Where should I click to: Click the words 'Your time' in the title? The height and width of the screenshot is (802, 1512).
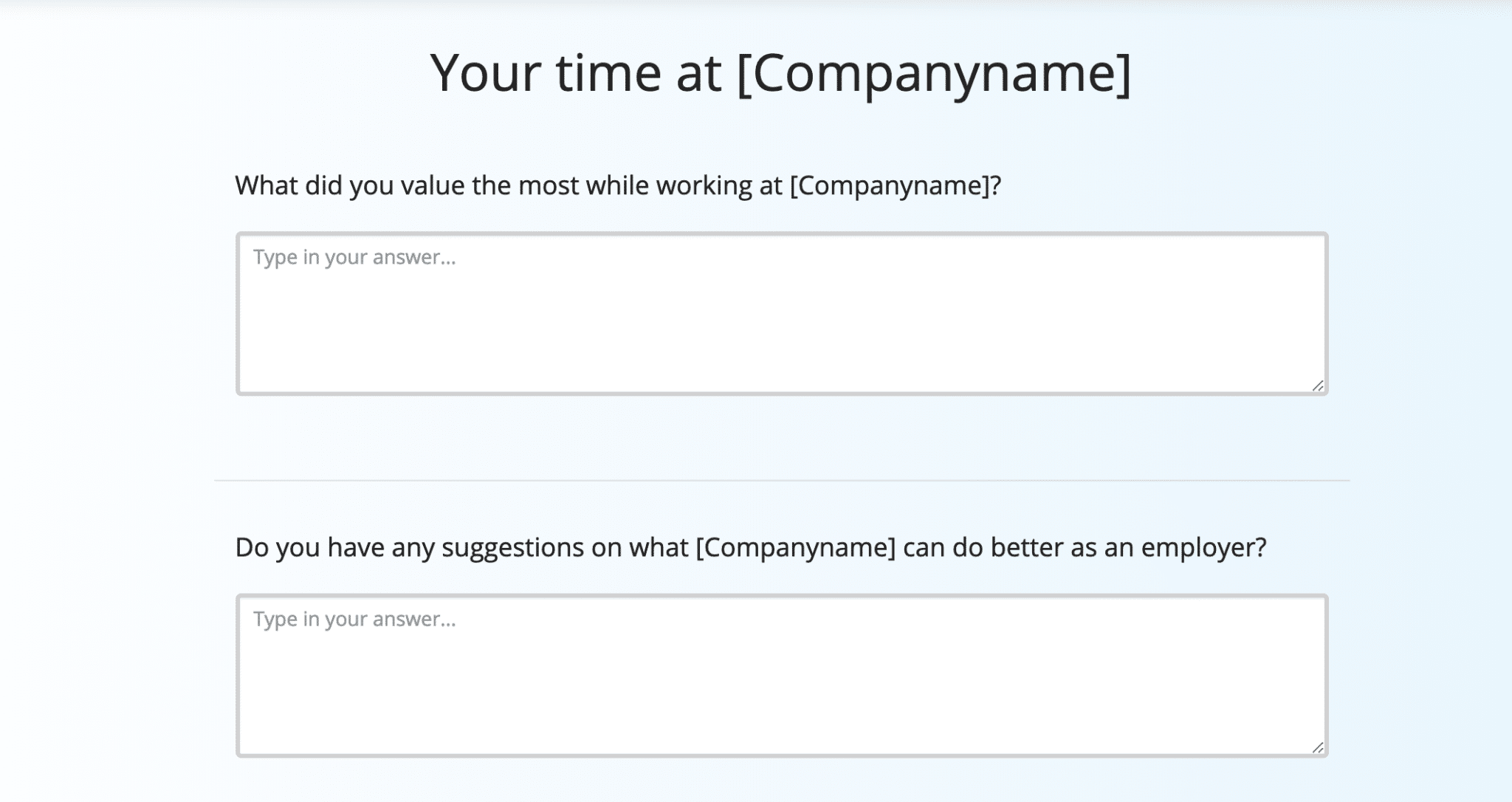pos(546,73)
